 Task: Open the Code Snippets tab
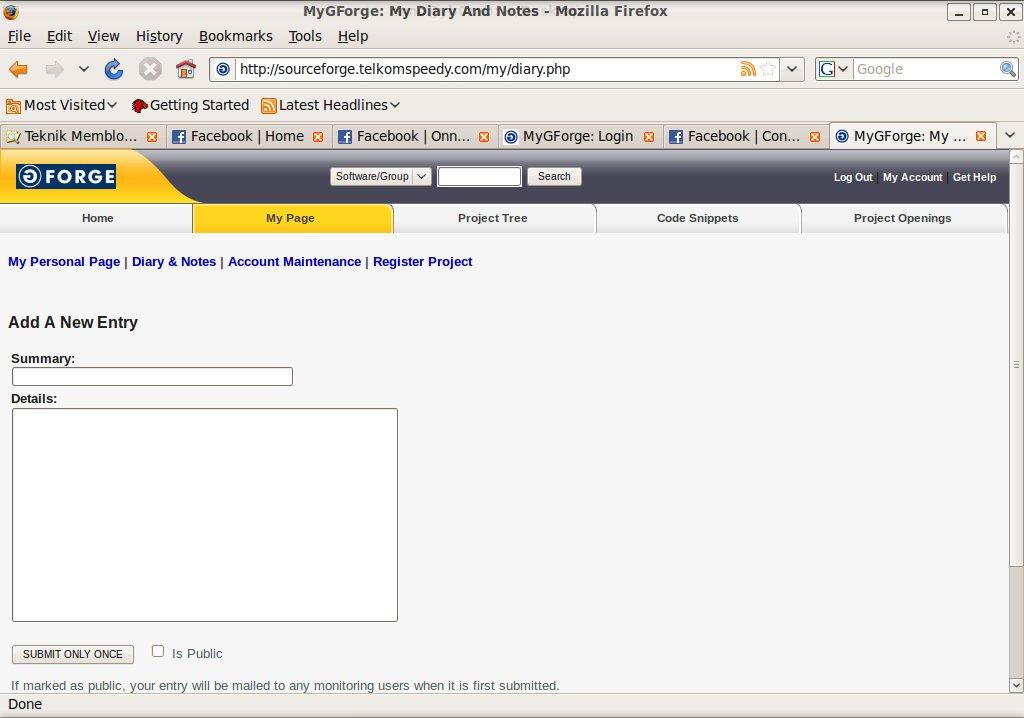click(x=697, y=218)
